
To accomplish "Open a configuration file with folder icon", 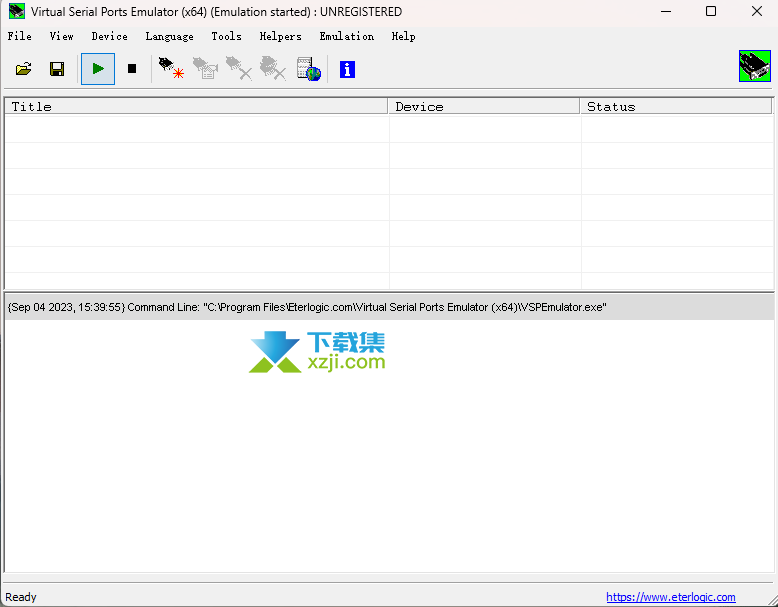I will (x=23, y=69).
